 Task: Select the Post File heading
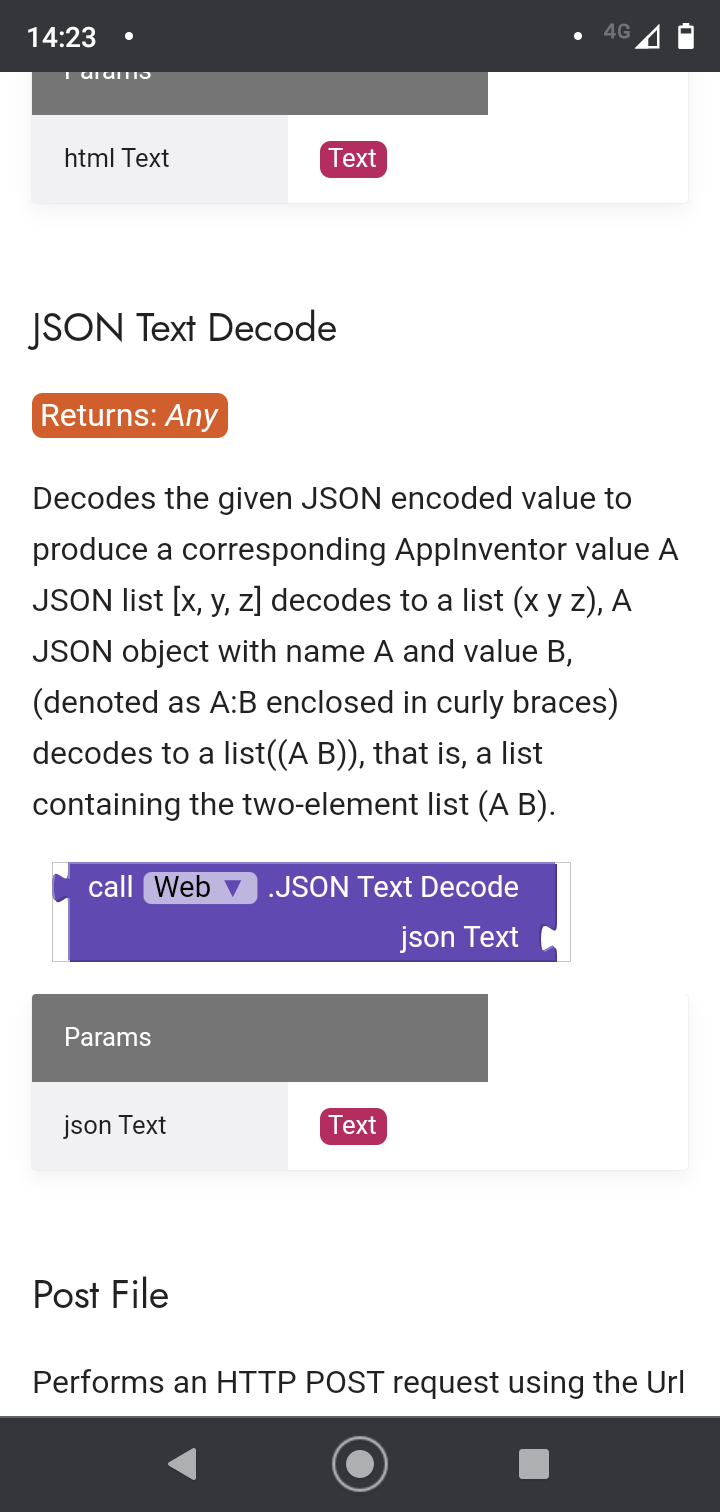tap(100, 1295)
